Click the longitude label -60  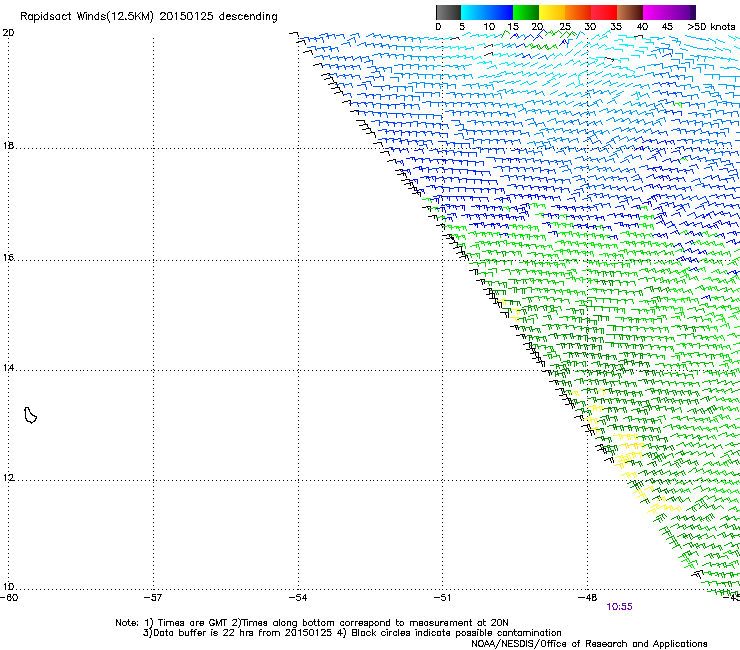[x=9, y=598]
